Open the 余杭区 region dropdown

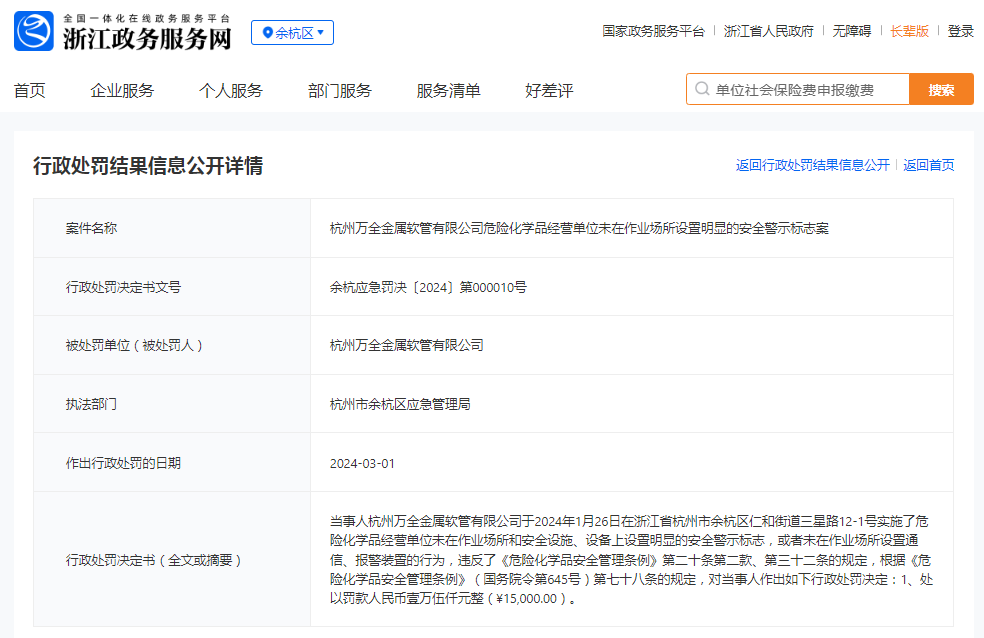tap(292, 33)
